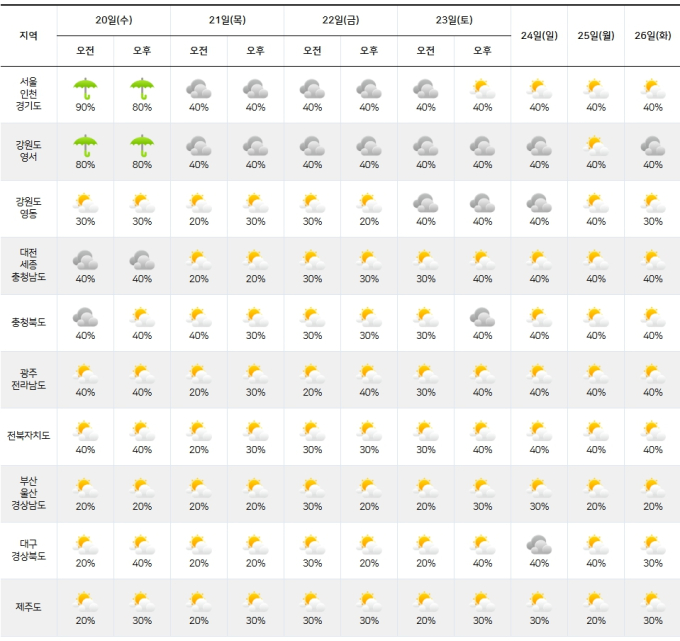The image size is (680, 641).
Task: Select the 20일(수) date header
Action: pos(114,20)
